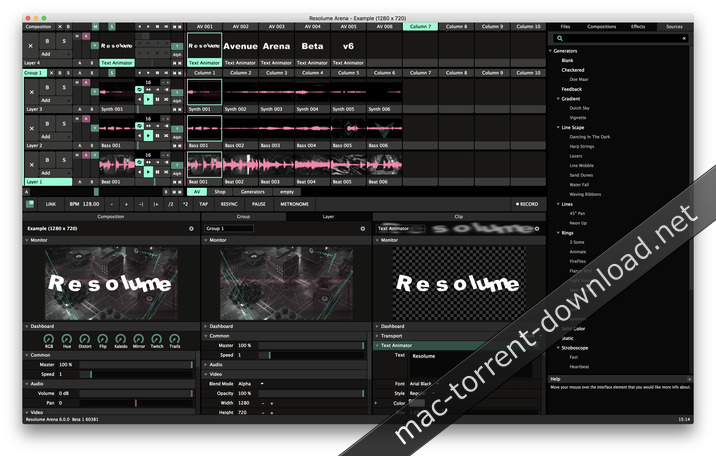Switch to the Generators deck tab

(253, 192)
